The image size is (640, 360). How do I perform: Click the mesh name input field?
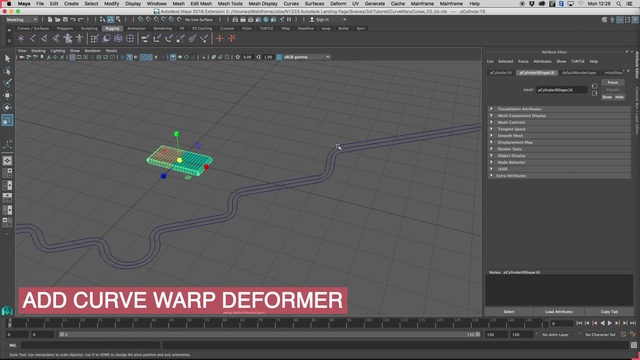pos(562,90)
